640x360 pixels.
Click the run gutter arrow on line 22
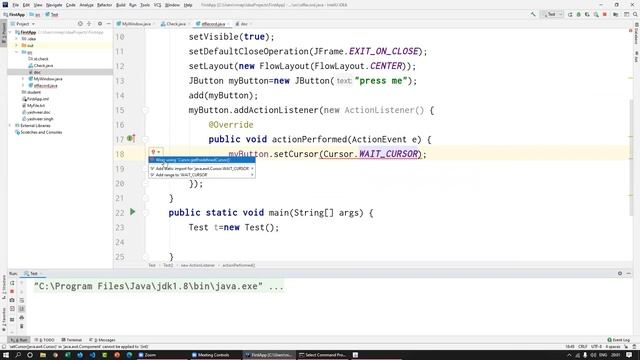click(x=132, y=212)
